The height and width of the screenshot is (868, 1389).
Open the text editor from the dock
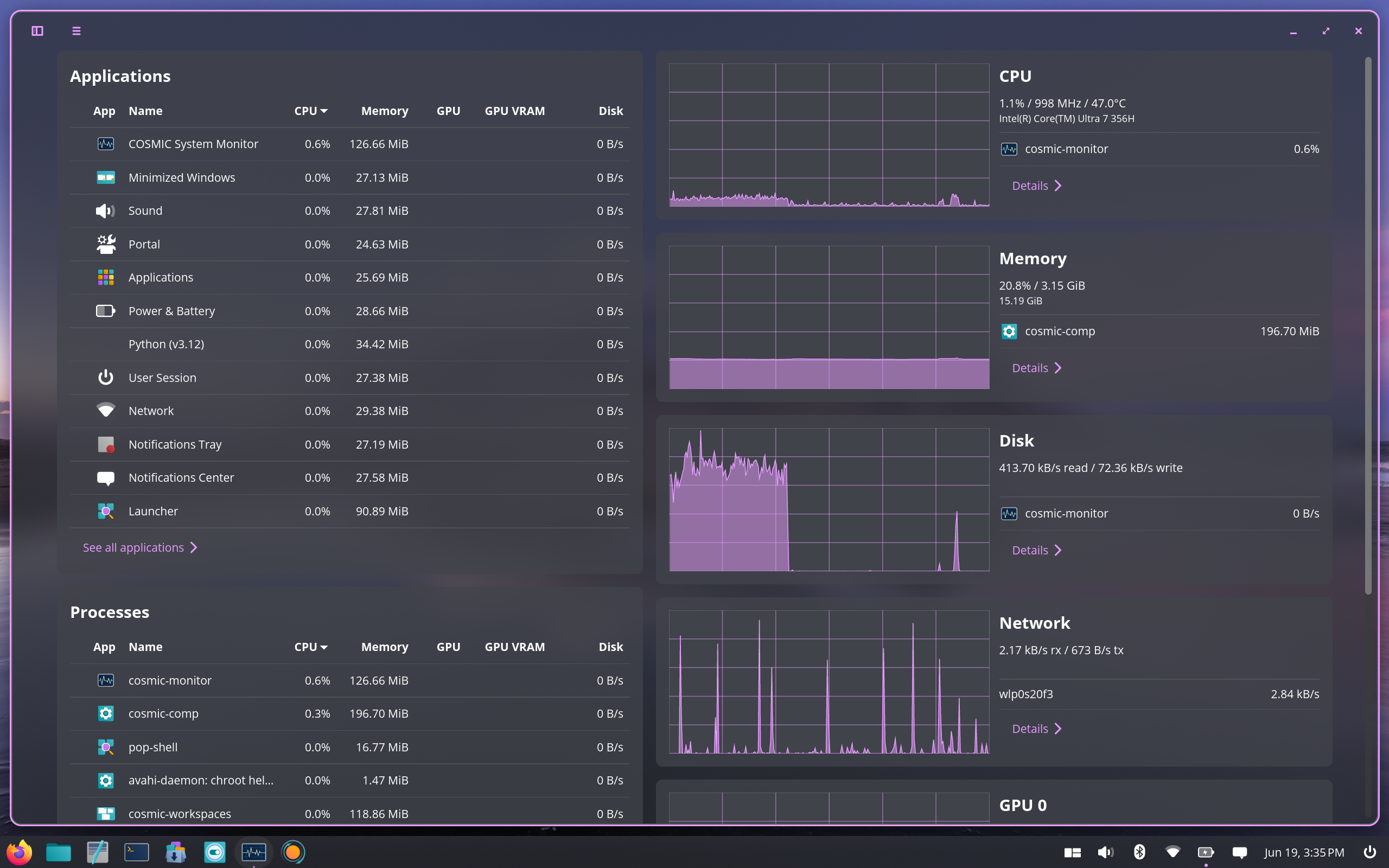point(98,852)
